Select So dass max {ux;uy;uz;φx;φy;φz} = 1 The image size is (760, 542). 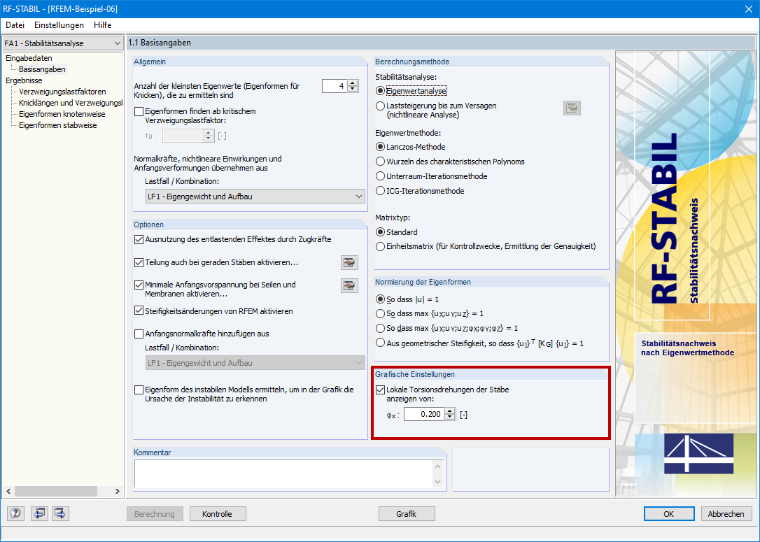[x=380, y=328]
